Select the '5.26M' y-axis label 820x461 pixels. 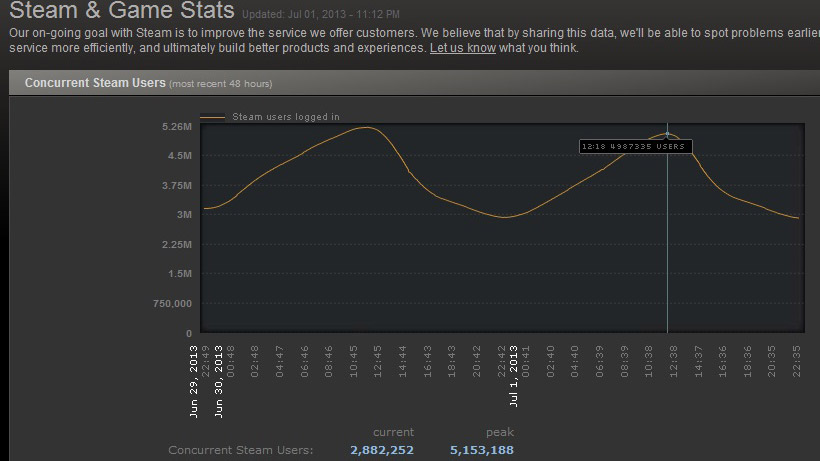pyautogui.click(x=177, y=127)
